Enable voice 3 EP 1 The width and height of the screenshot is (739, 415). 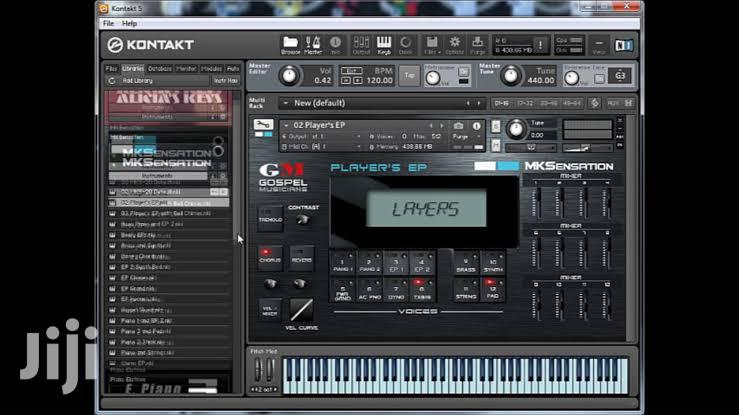pos(396,263)
